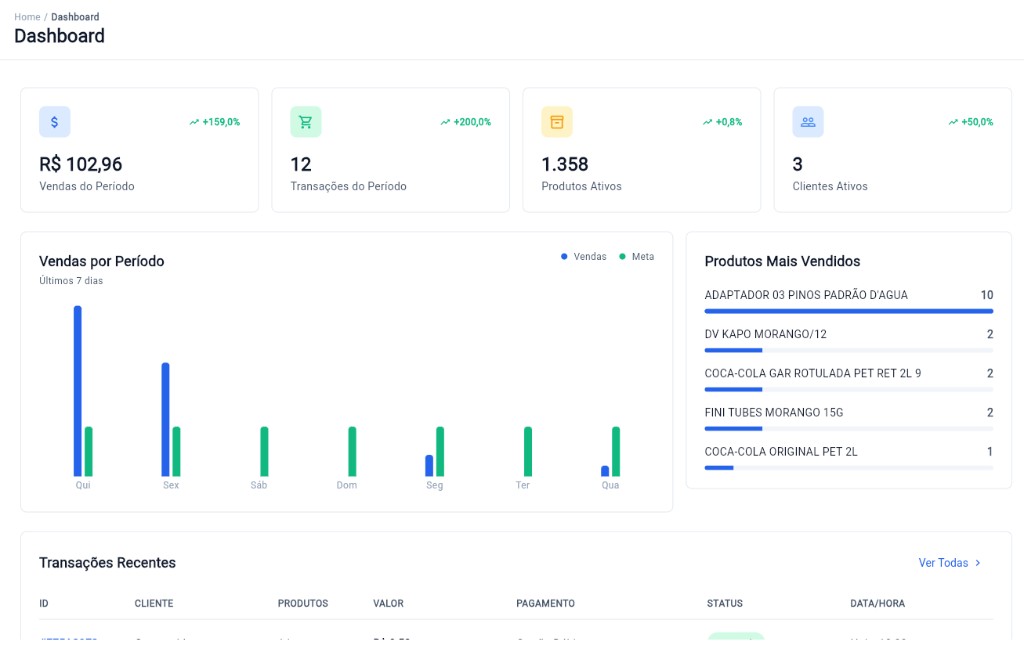The image size is (1024, 656).
Task: Select FINI TUBES MORANGO 15G product
Action: point(774,412)
